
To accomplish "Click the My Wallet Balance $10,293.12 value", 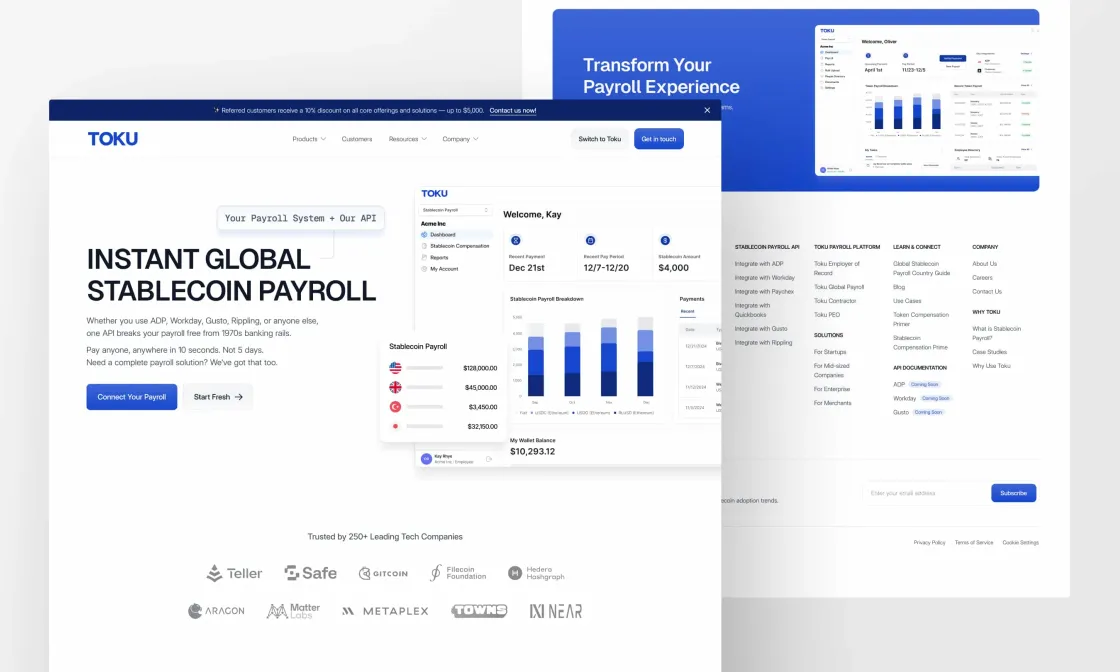I will 532,451.
